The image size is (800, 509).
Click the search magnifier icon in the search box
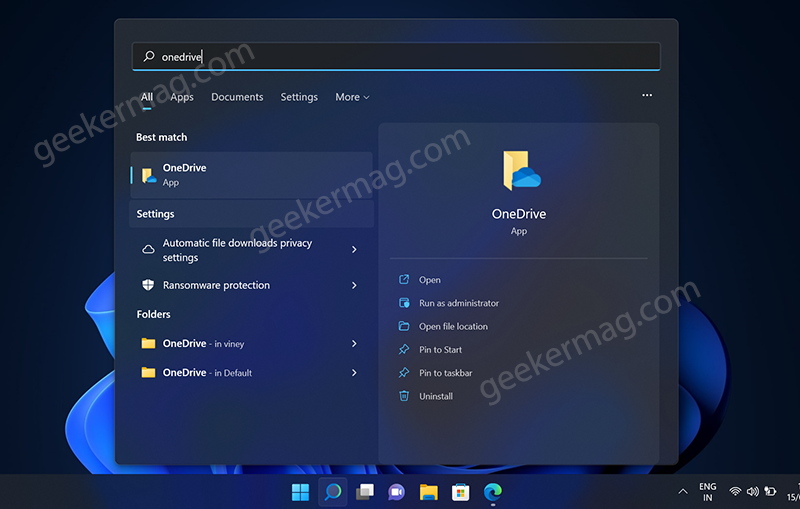[148, 56]
